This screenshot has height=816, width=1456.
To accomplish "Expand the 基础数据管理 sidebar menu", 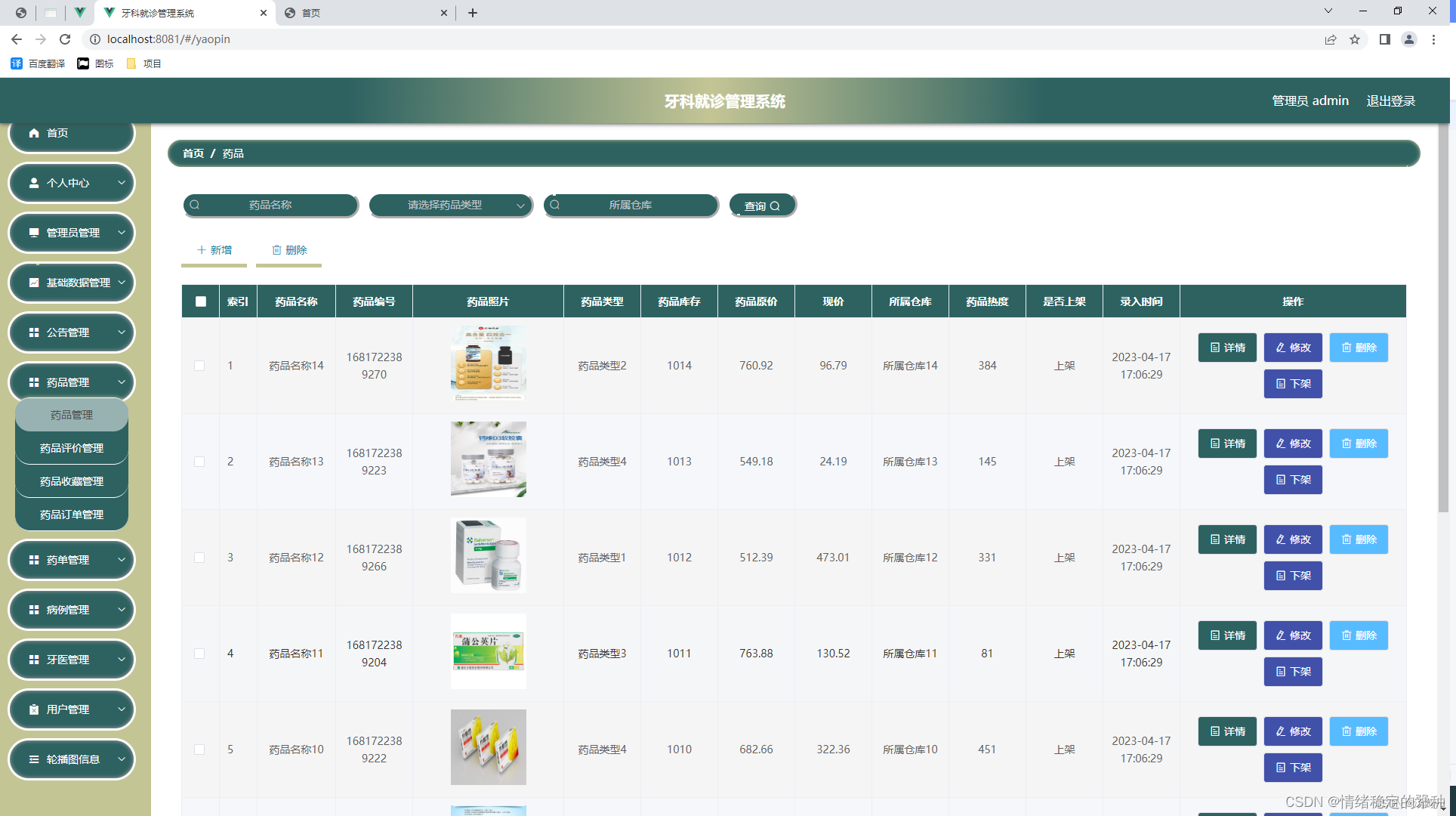I will pos(72,283).
